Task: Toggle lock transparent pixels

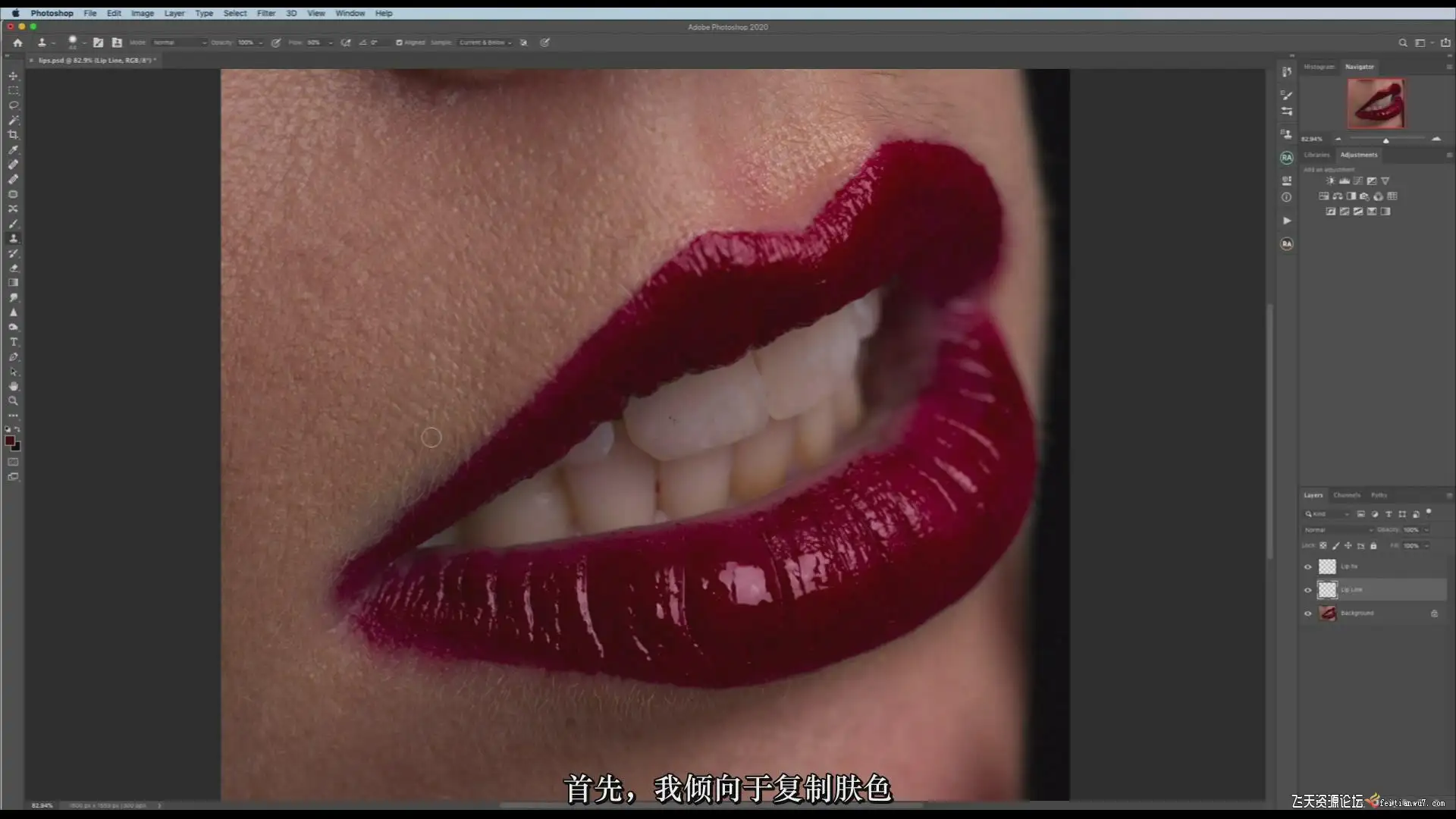Action: (1323, 546)
